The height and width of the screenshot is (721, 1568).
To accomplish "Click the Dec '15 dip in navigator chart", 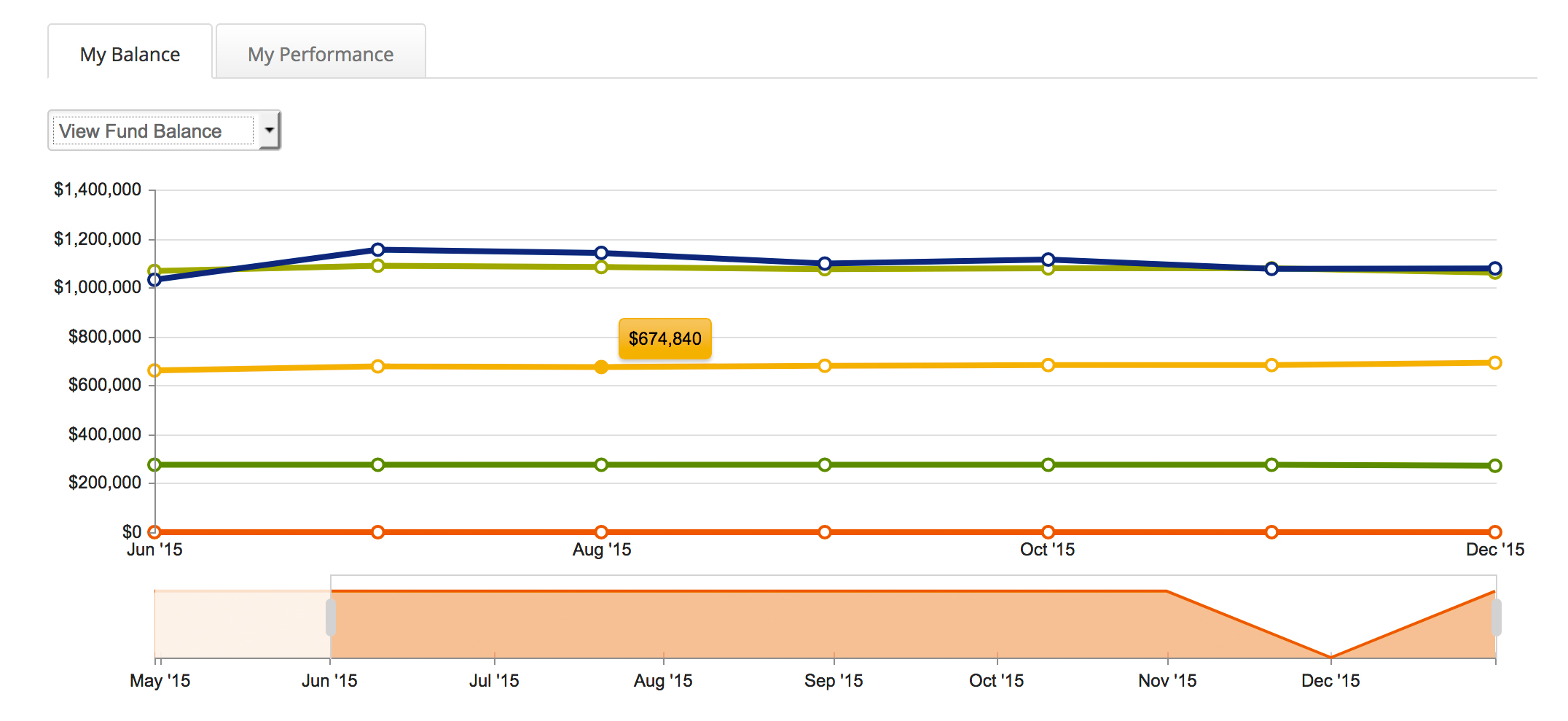I will tap(1330, 655).
